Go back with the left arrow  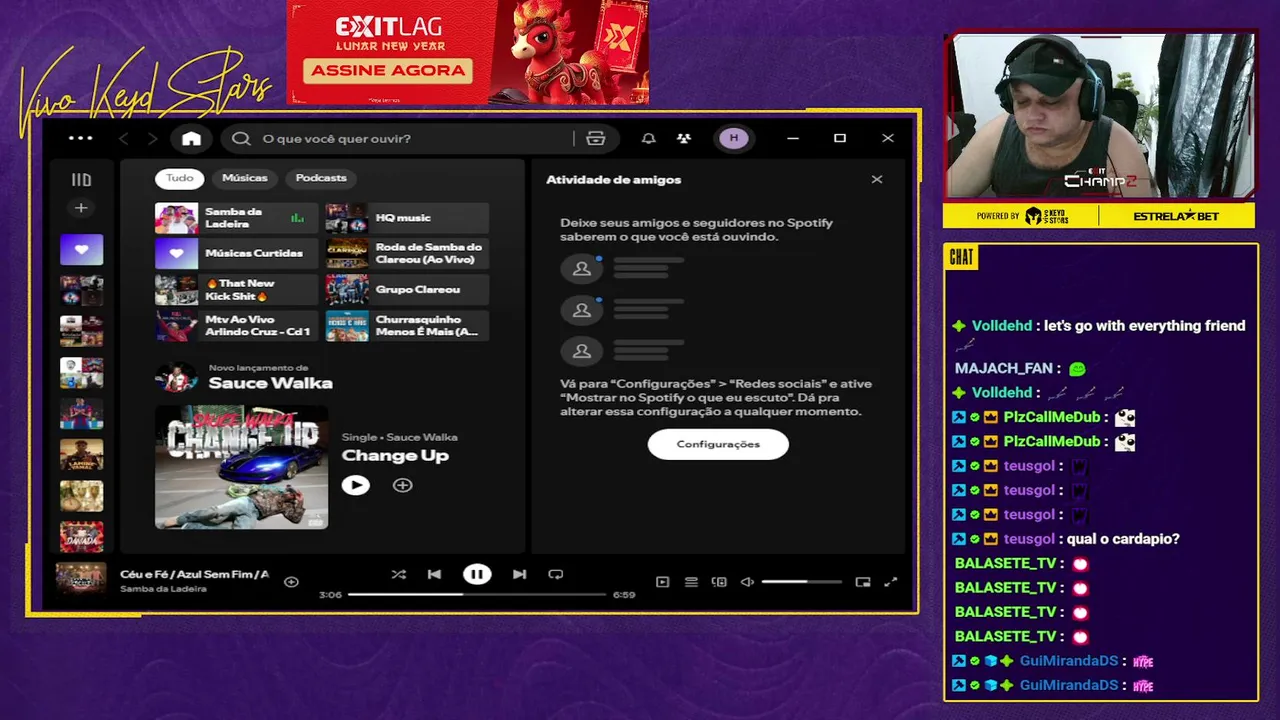(x=124, y=139)
